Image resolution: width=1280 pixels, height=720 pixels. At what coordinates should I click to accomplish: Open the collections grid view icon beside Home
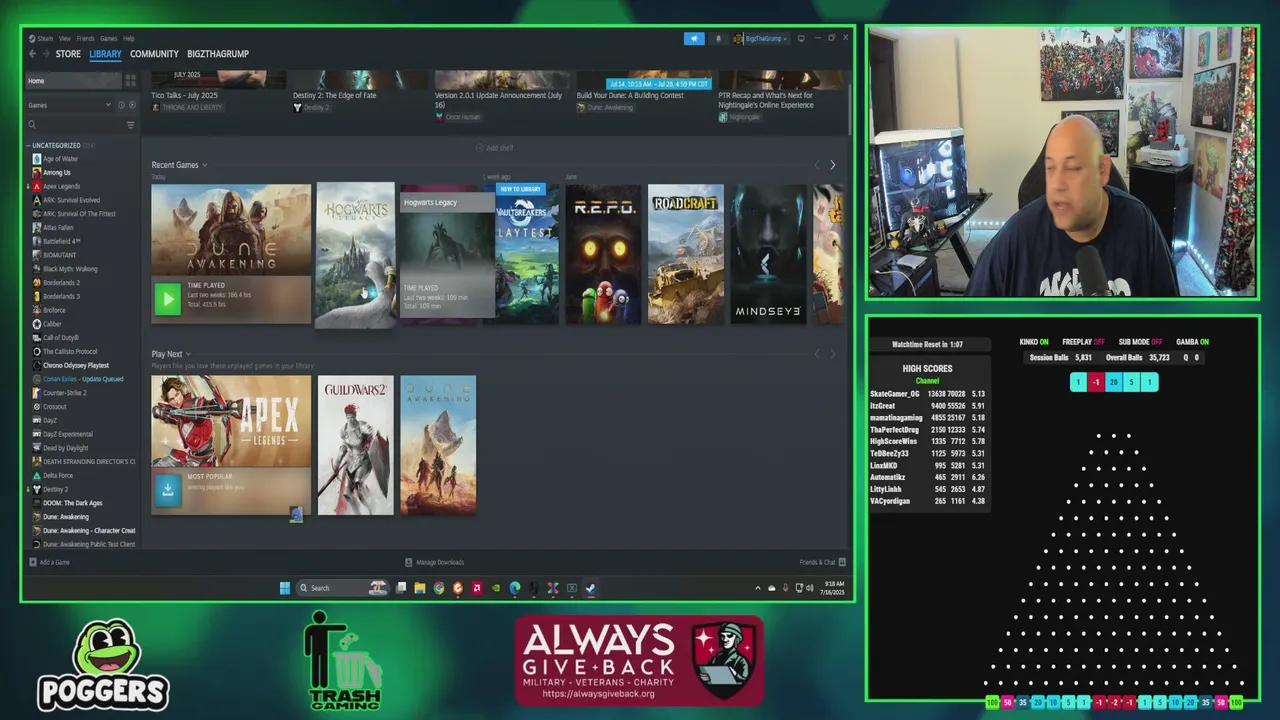click(130, 80)
